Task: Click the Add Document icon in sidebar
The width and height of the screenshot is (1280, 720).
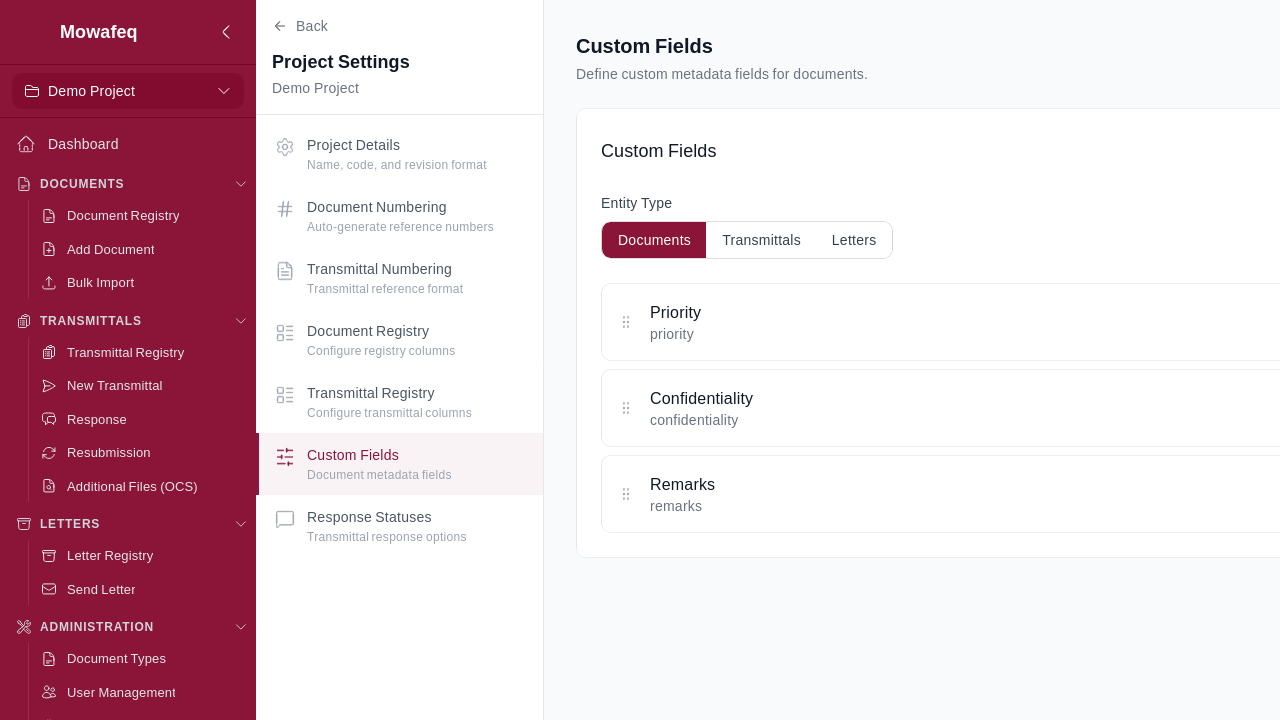Action: pyautogui.click(x=49, y=250)
